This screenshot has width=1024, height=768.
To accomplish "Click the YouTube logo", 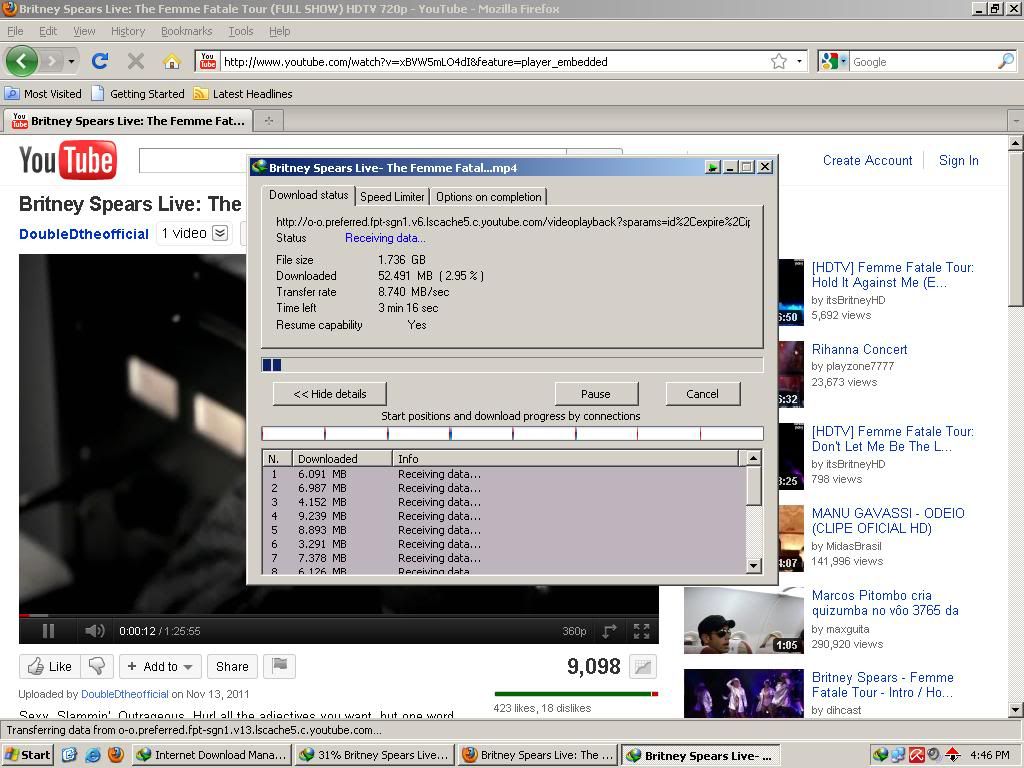I will pyautogui.click(x=68, y=160).
